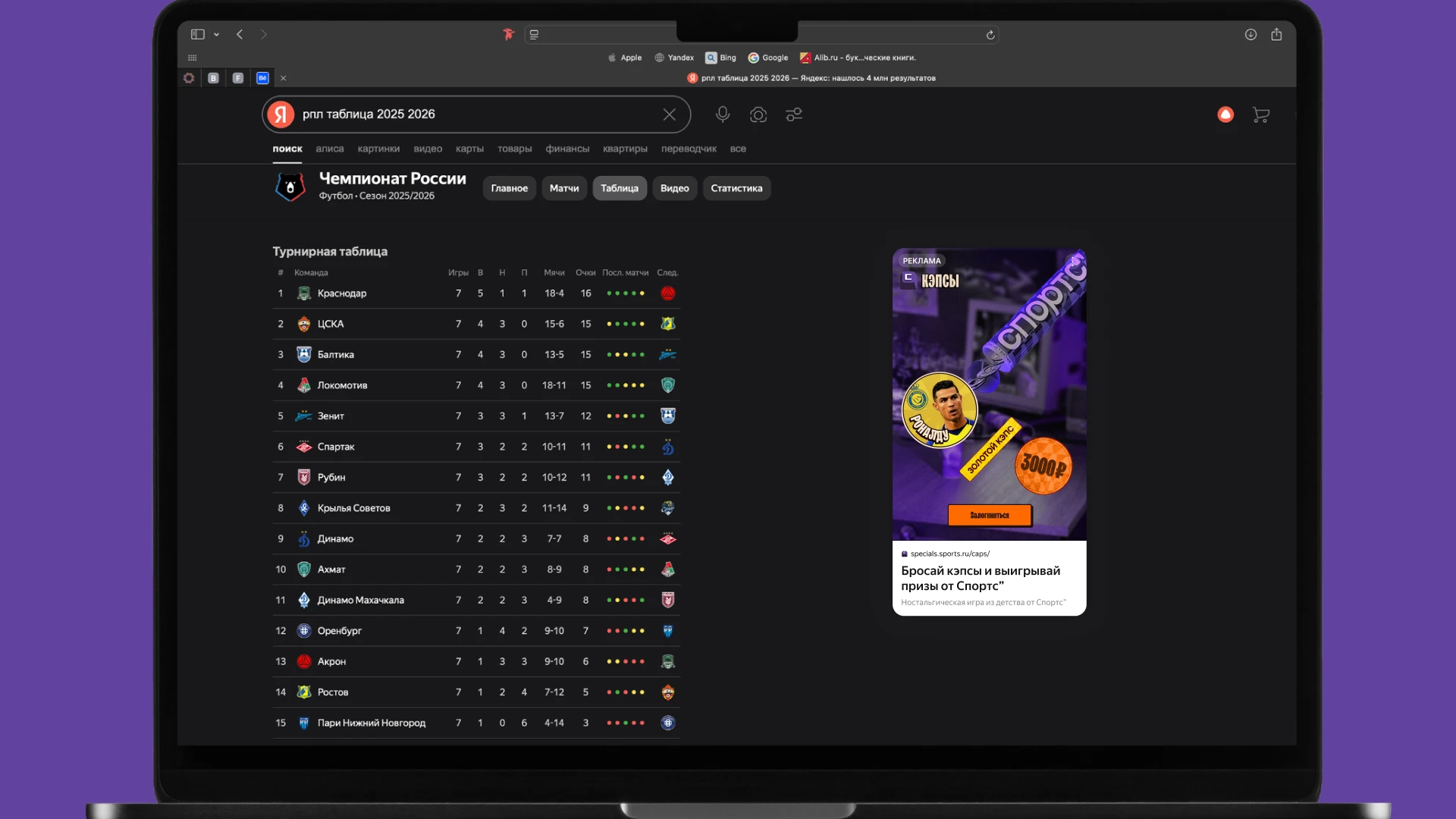The width and height of the screenshot is (1456, 819).
Task: Open image search camera icon
Action: (x=758, y=115)
